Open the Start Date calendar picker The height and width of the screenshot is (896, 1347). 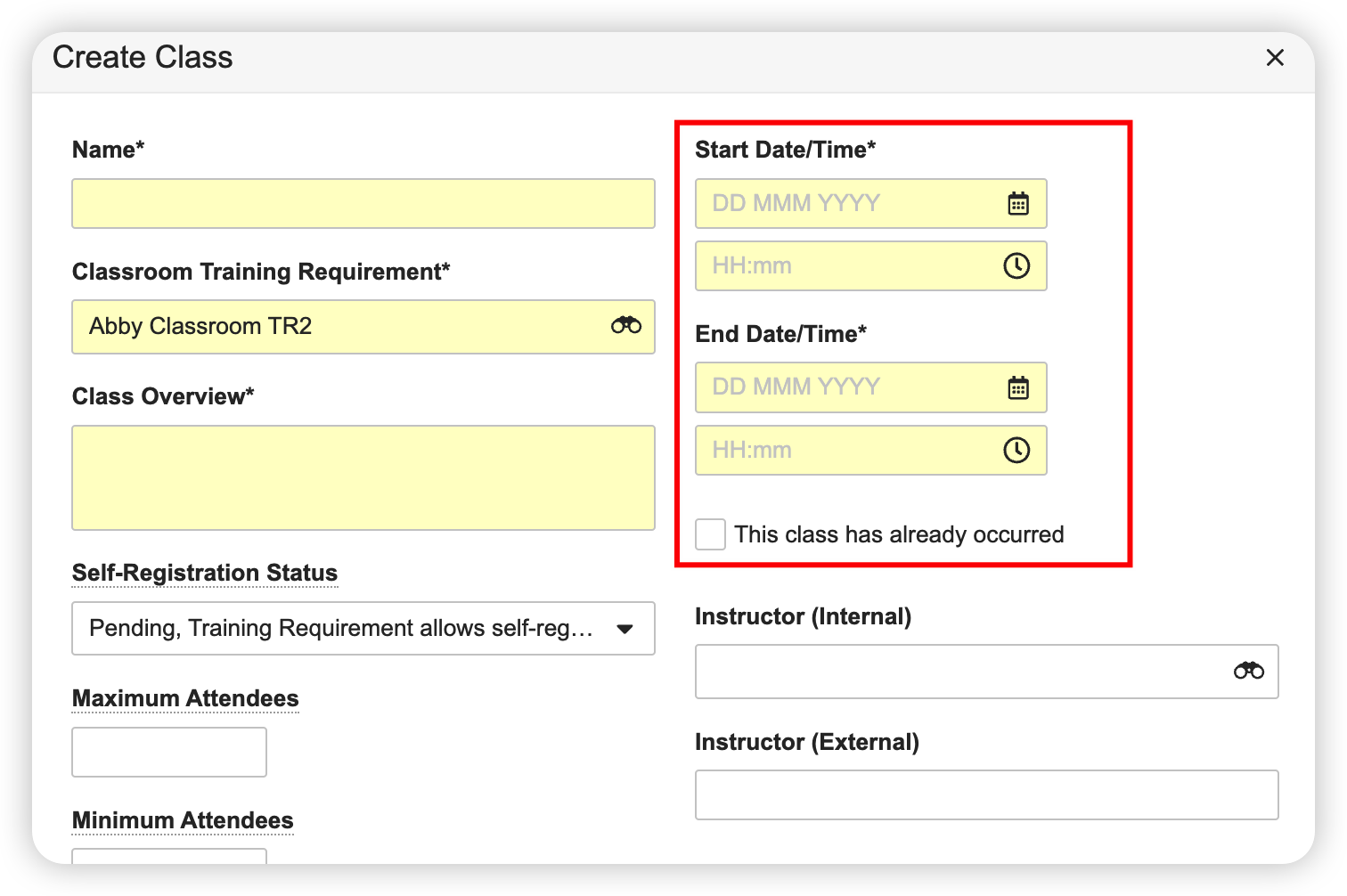tap(1017, 204)
